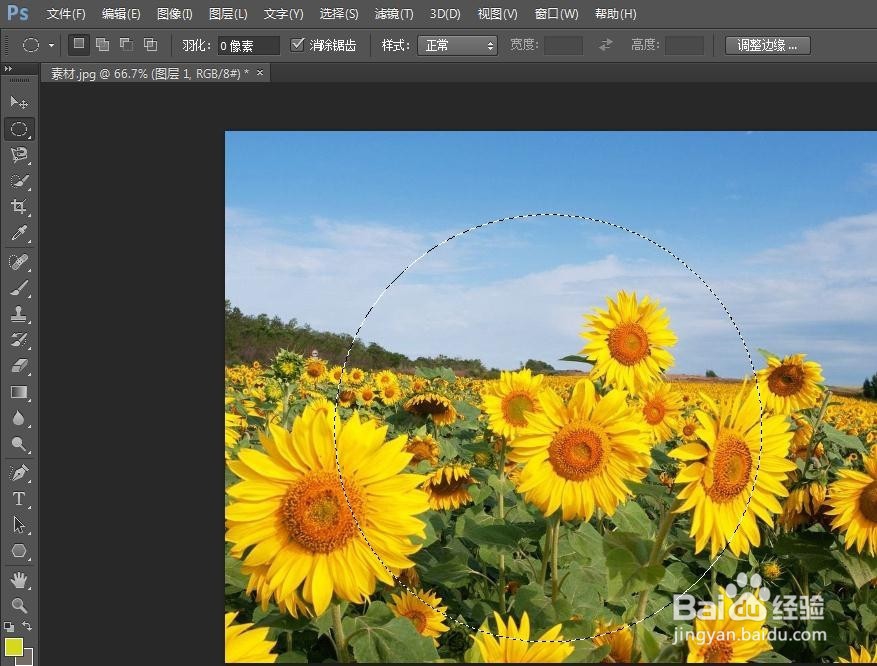Select the Blur tool
877x666 pixels.
point(18,418)
